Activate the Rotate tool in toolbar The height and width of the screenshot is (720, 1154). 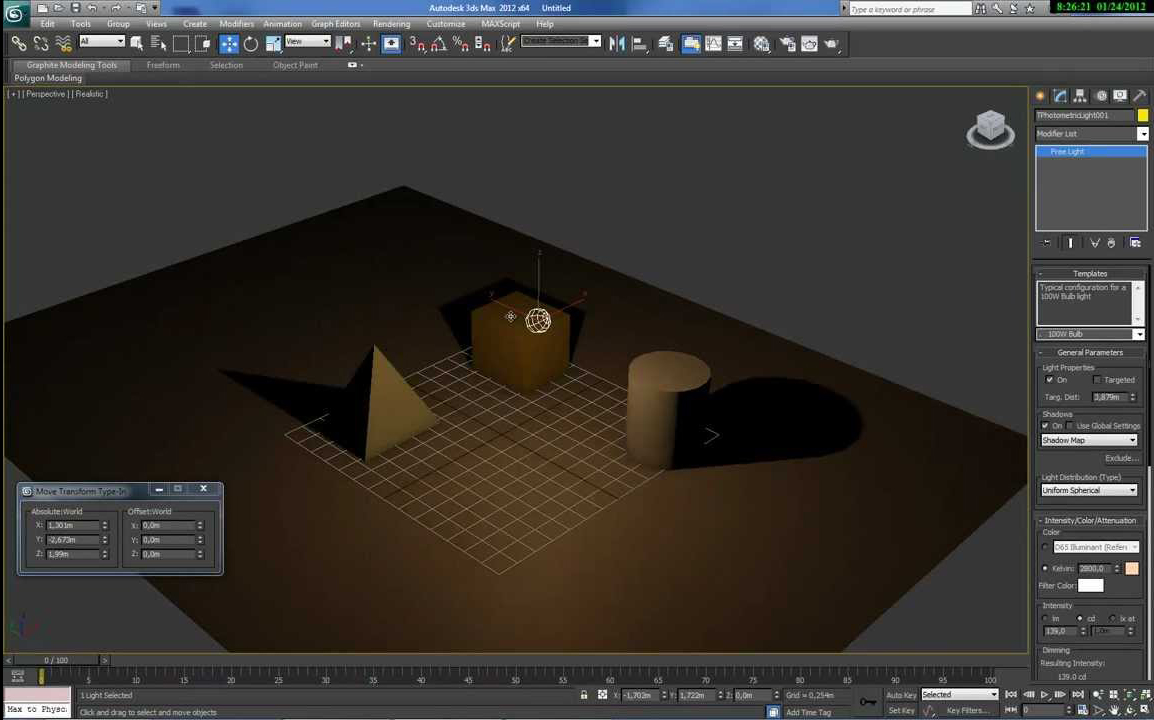(x=251, y=43)
